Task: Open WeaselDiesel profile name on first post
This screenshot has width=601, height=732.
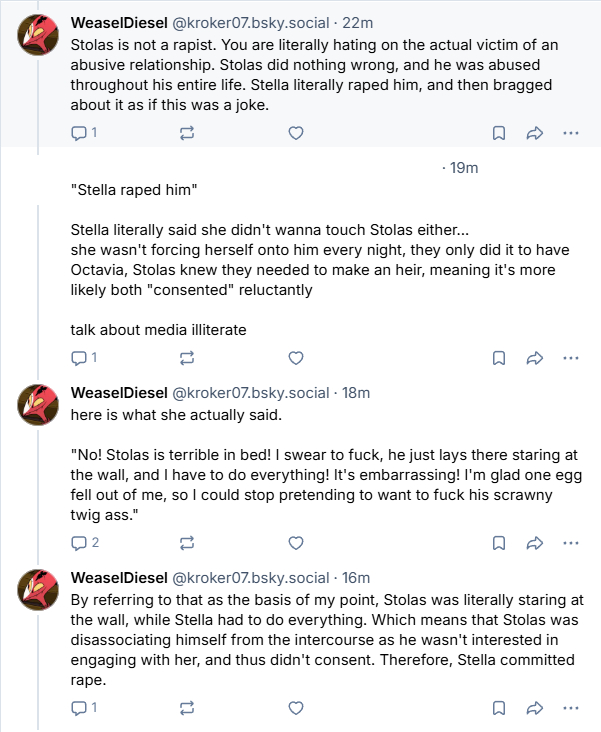Action: (119, 22)
